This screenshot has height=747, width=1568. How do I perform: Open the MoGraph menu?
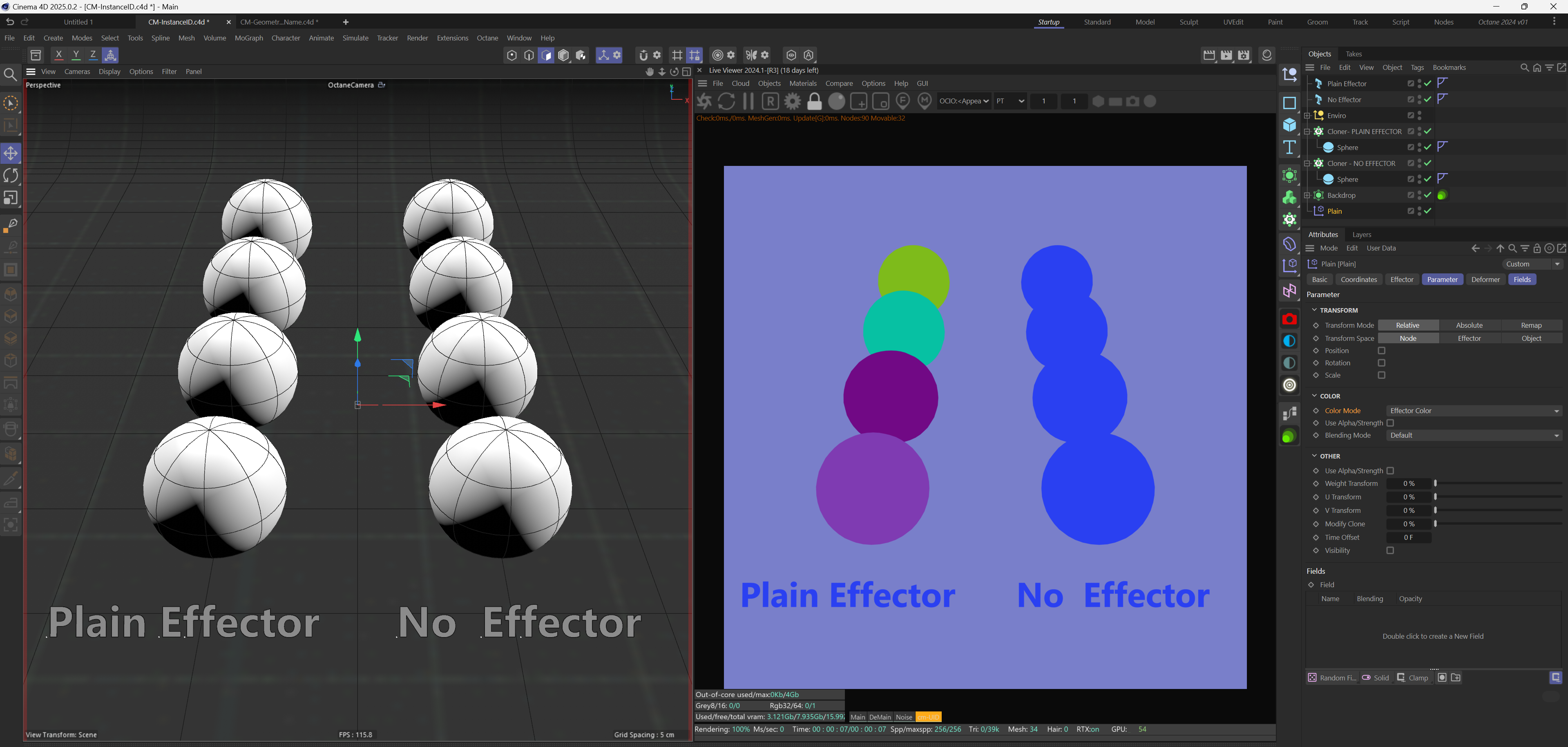click(x=248, y=38)
